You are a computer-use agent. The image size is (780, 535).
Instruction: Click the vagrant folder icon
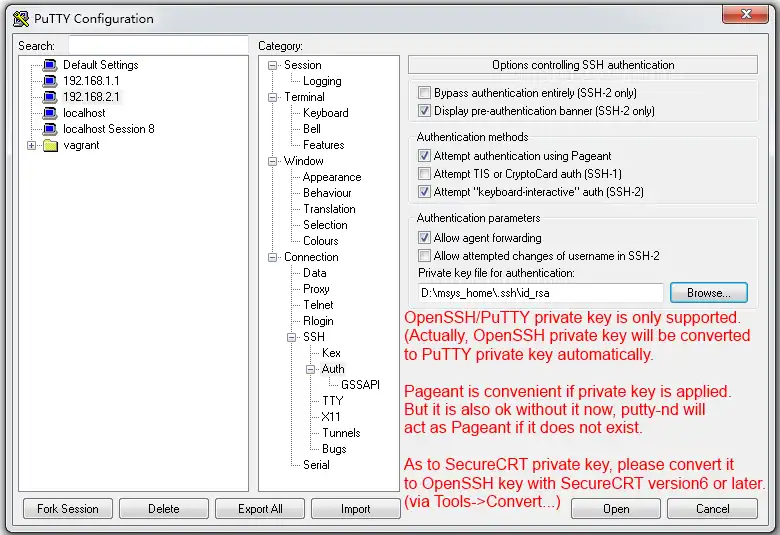(x=50, y=145)
